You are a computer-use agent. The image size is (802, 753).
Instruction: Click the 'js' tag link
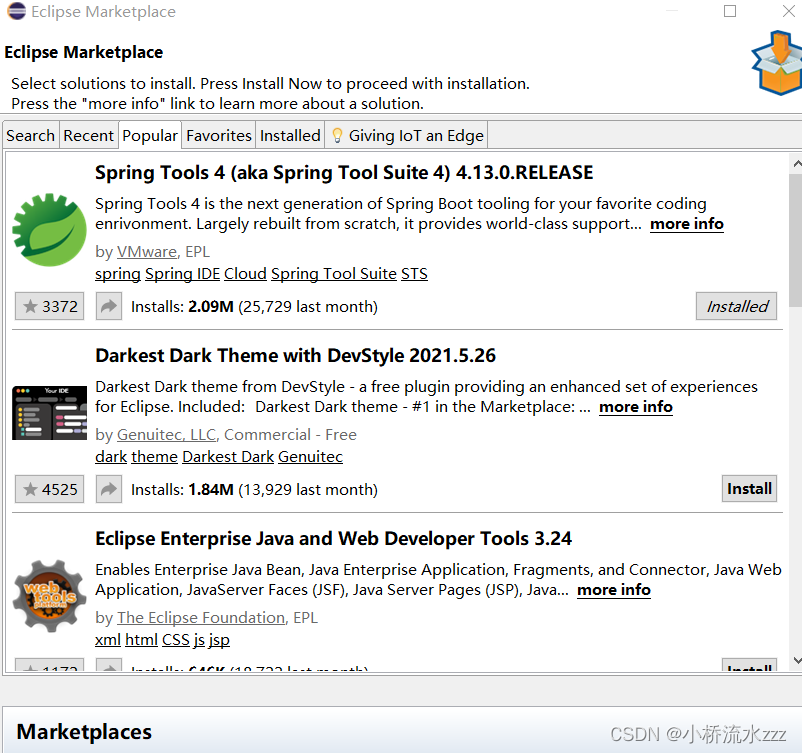click(199, 640)
